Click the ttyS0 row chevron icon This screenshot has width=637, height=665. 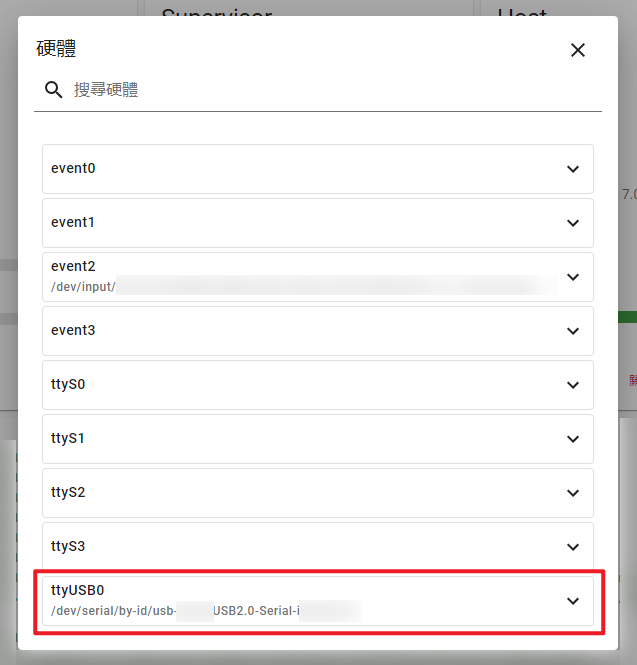573,385
